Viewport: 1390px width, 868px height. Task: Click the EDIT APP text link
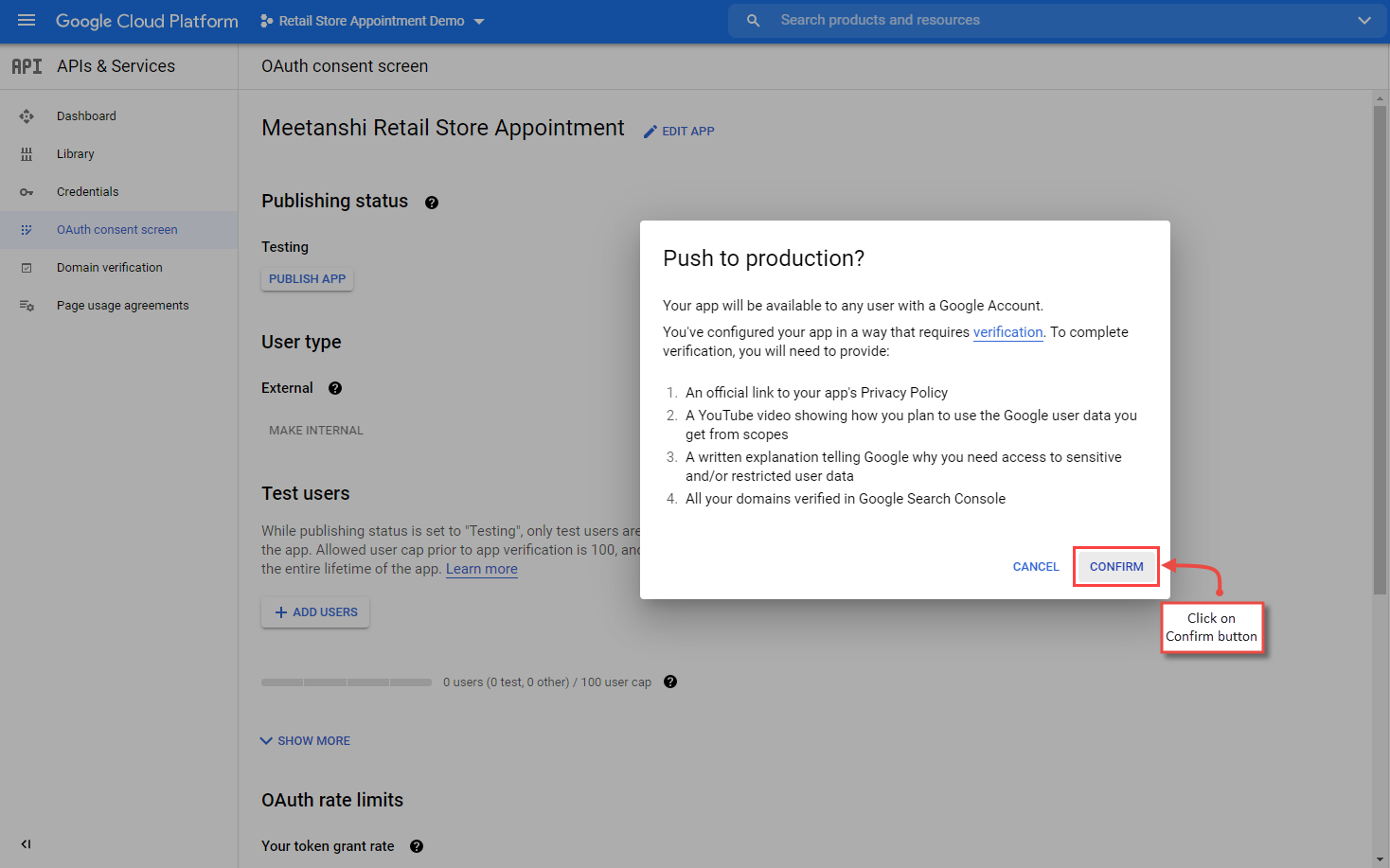click(x=688, y=132)
